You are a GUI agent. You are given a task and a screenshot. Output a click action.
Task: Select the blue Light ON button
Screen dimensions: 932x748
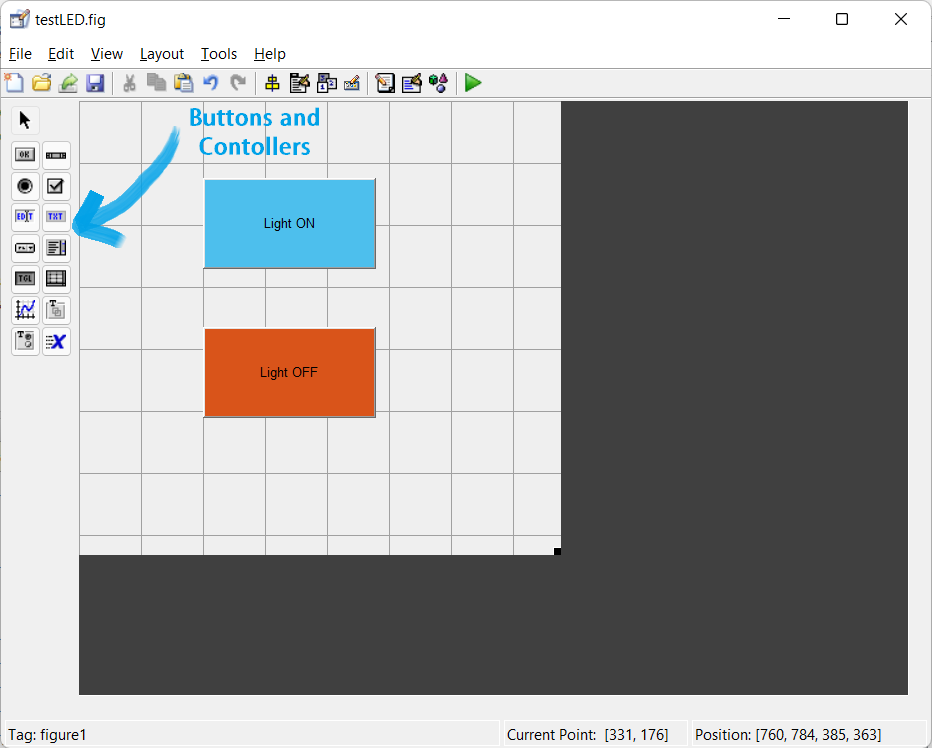(289, 224)
